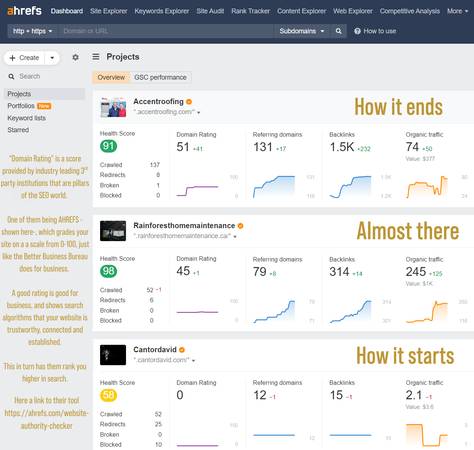Open Keyword lists in sidebar
This screenshot has height=450, width=474.
[27, 118]
